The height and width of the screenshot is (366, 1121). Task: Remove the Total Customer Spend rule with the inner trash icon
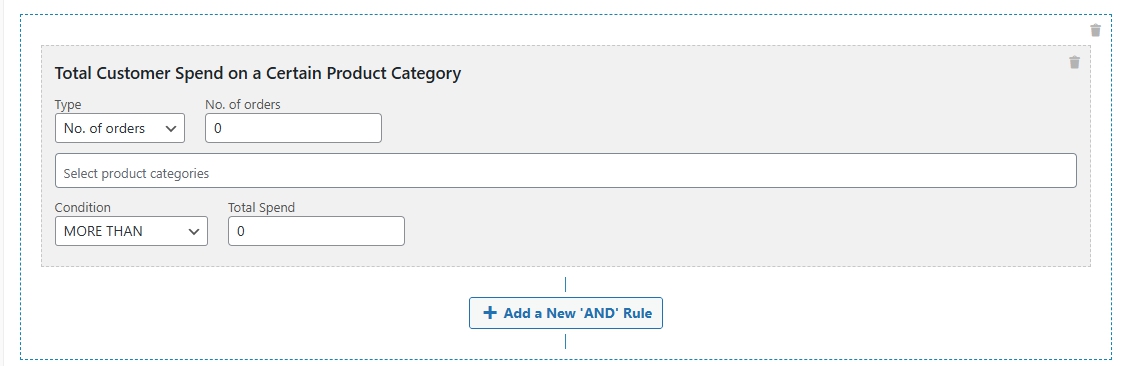[x=1074, y=62]
